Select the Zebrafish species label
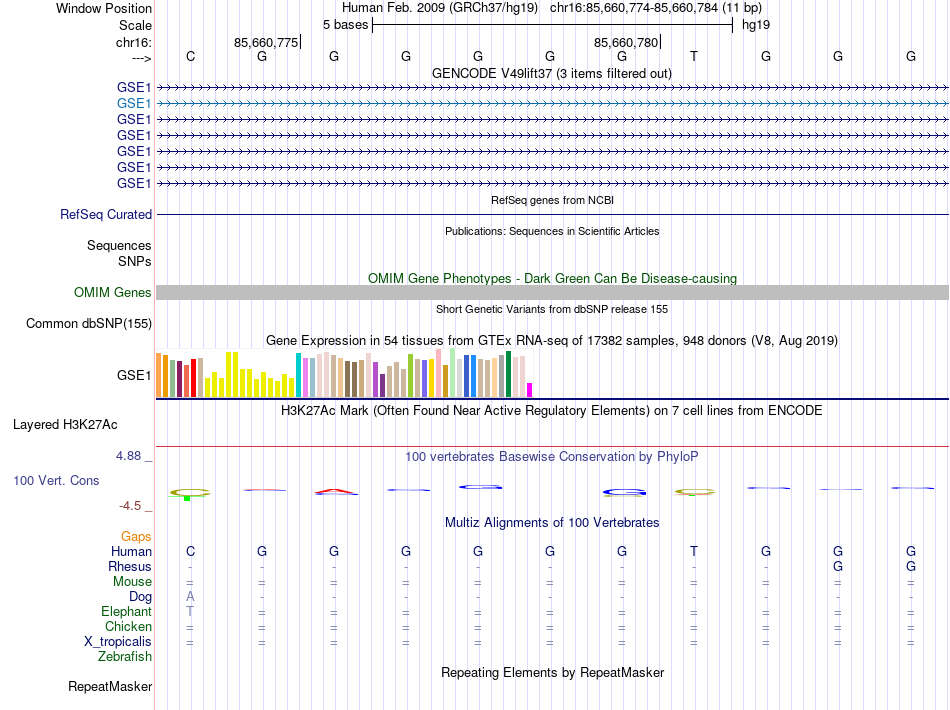The width and height of the screenshot is (950, 710). (x=125, y=657)
